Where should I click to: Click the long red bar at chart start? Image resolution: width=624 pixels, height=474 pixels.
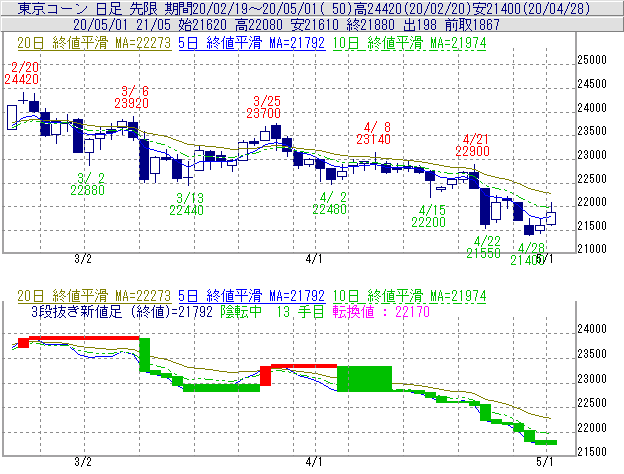tap(84, 338)
